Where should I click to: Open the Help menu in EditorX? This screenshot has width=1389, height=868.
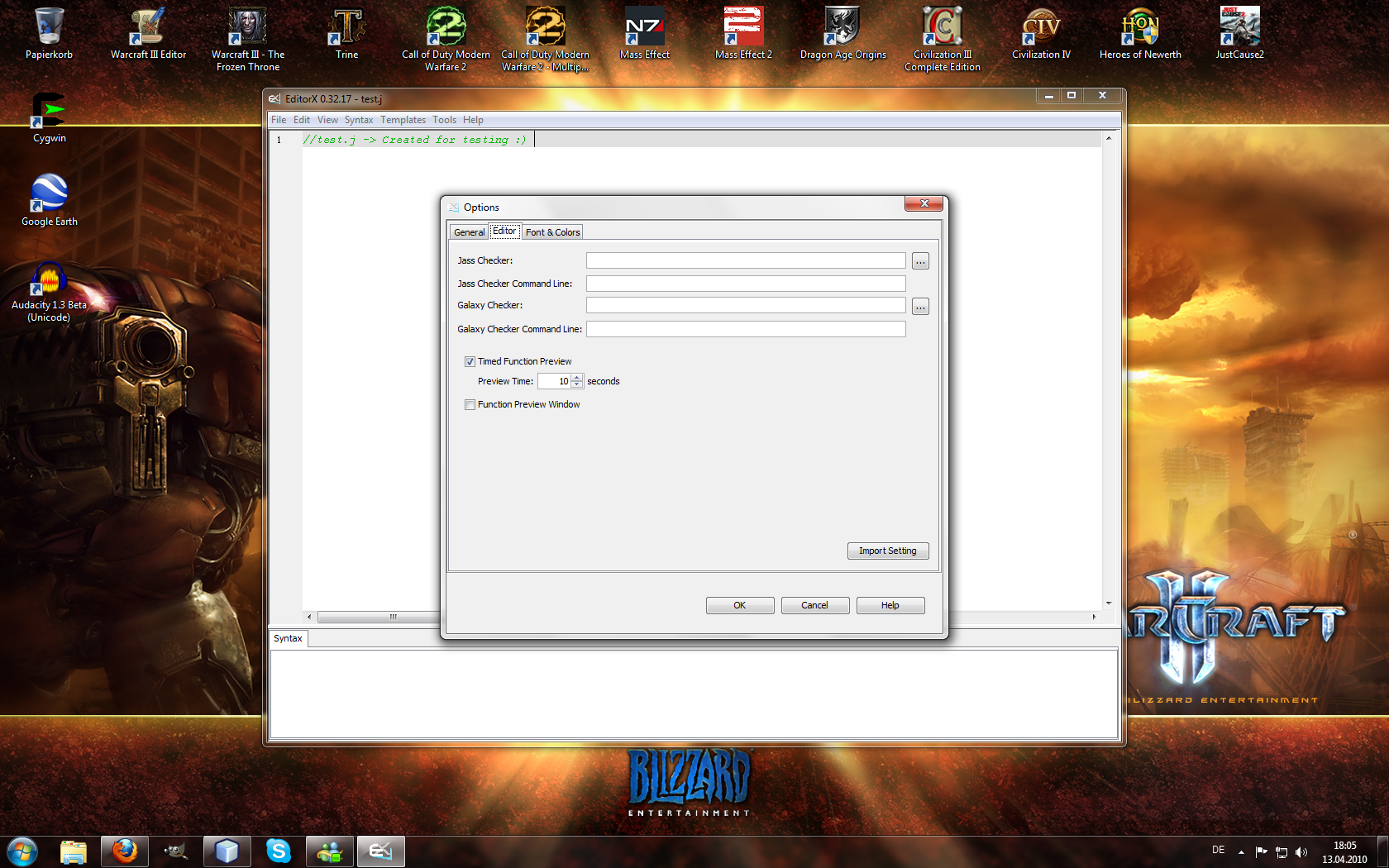473,120
